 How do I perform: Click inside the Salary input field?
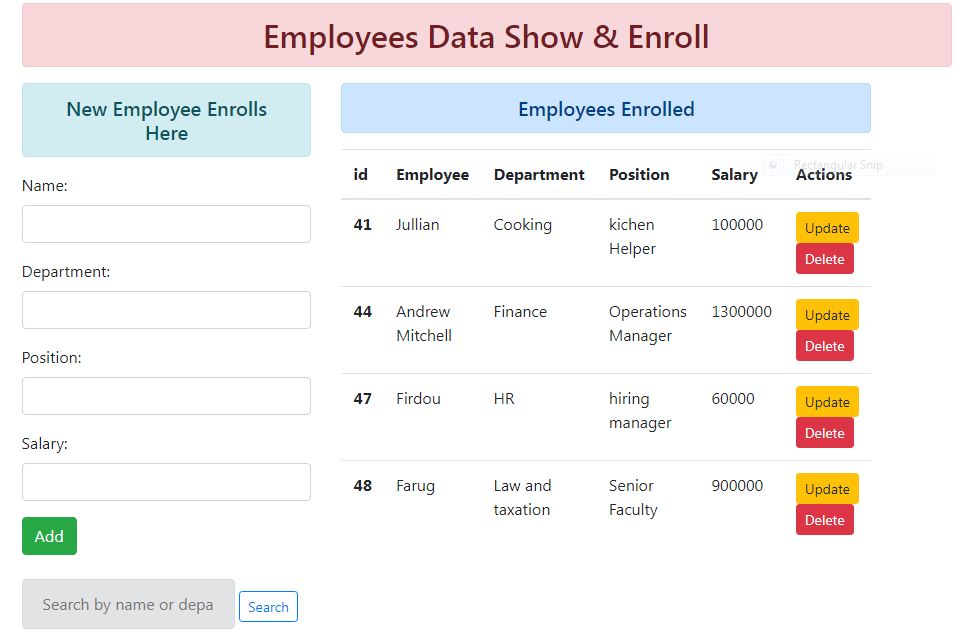(x=165, y=482)
